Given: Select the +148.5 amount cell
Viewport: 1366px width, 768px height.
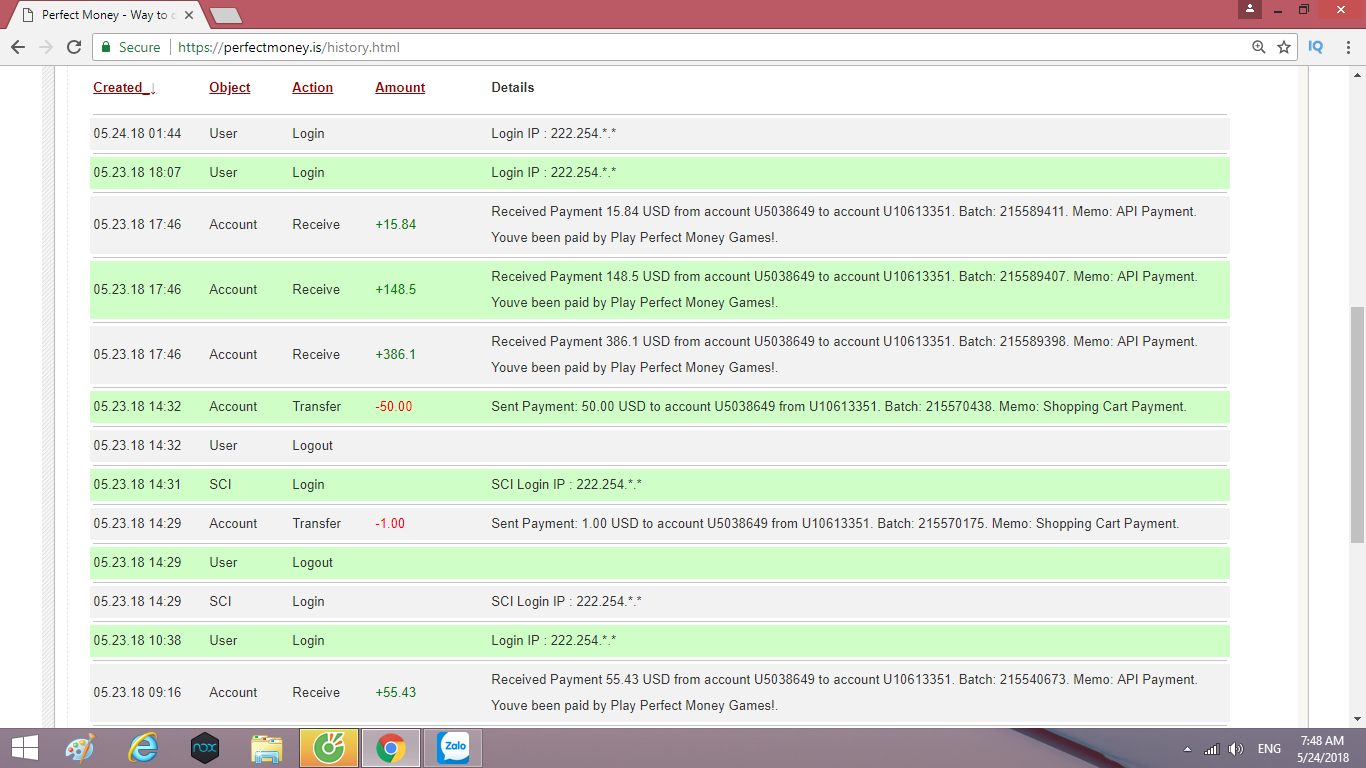Looking at the screenshot, I should 396,290.
